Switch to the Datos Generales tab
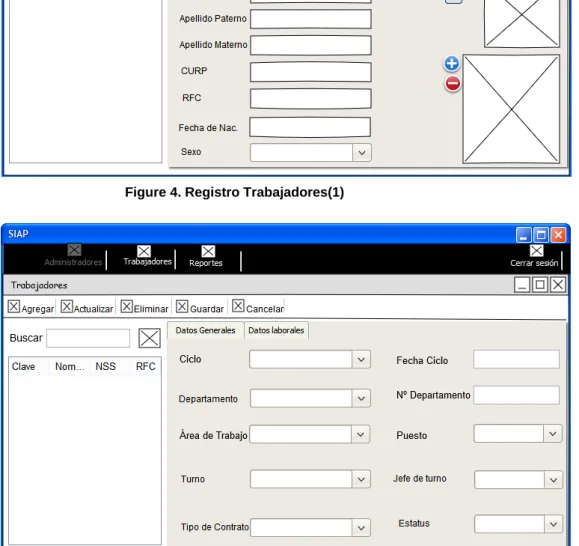 [x=205, y=330]
